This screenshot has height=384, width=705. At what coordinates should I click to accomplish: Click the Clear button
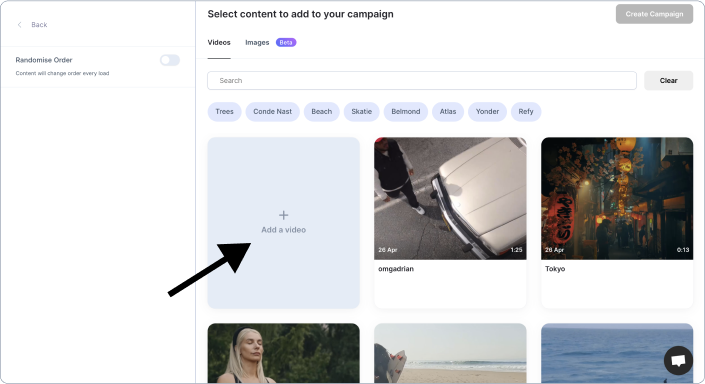[668, 80]
